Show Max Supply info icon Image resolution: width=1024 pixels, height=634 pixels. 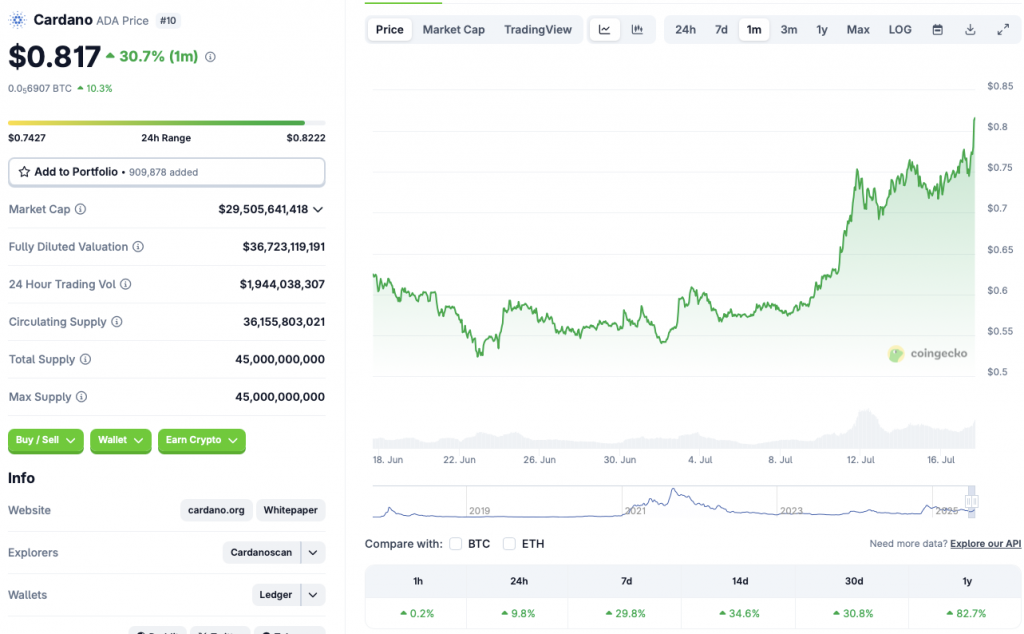click(82, 397)
